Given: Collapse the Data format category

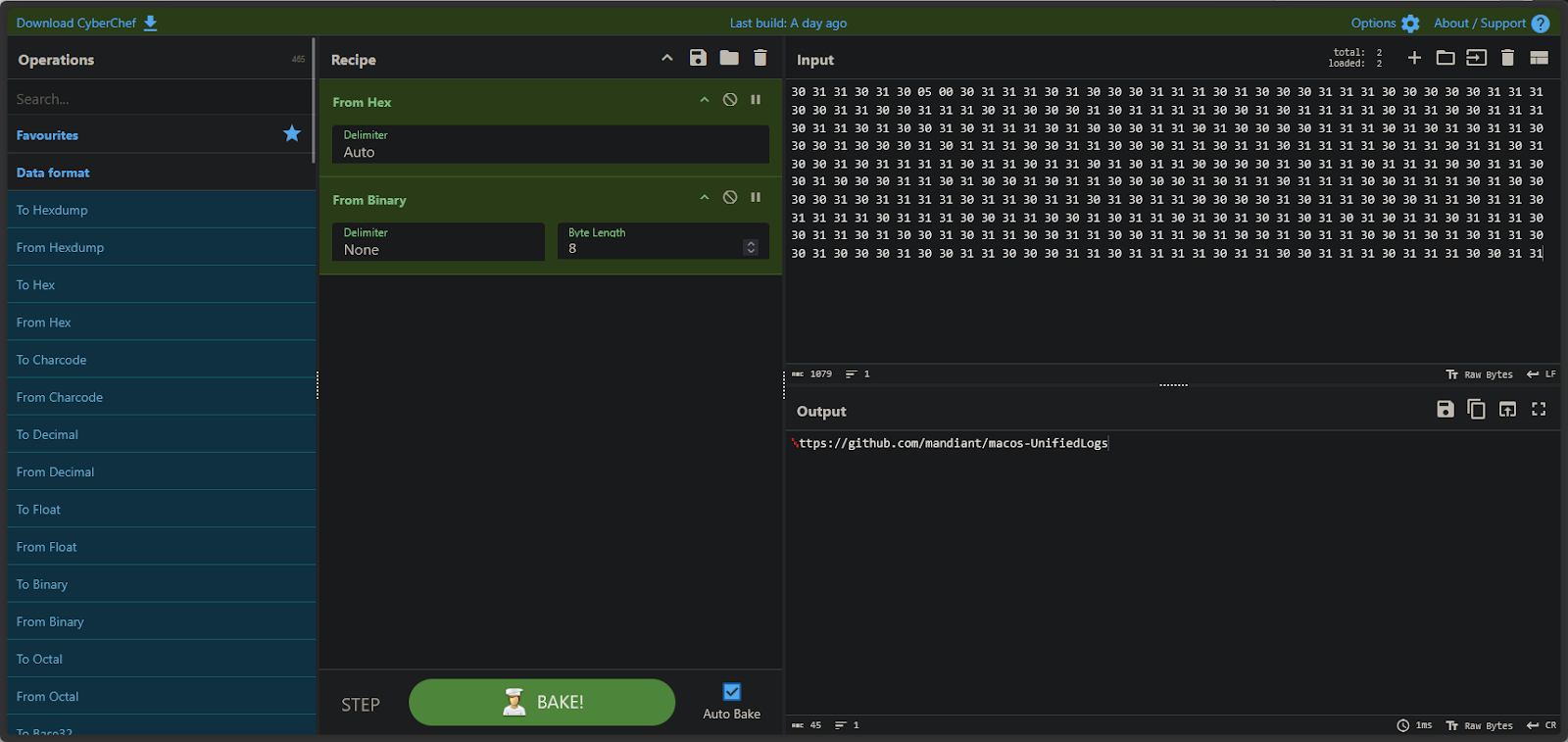Looking at the screenshot, I should click(162, 173).
